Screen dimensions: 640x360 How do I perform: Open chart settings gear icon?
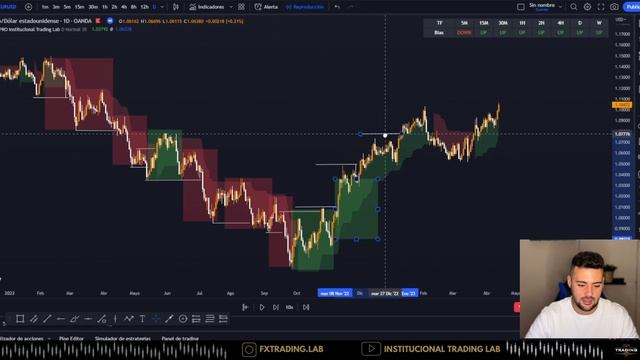(587, 7)
